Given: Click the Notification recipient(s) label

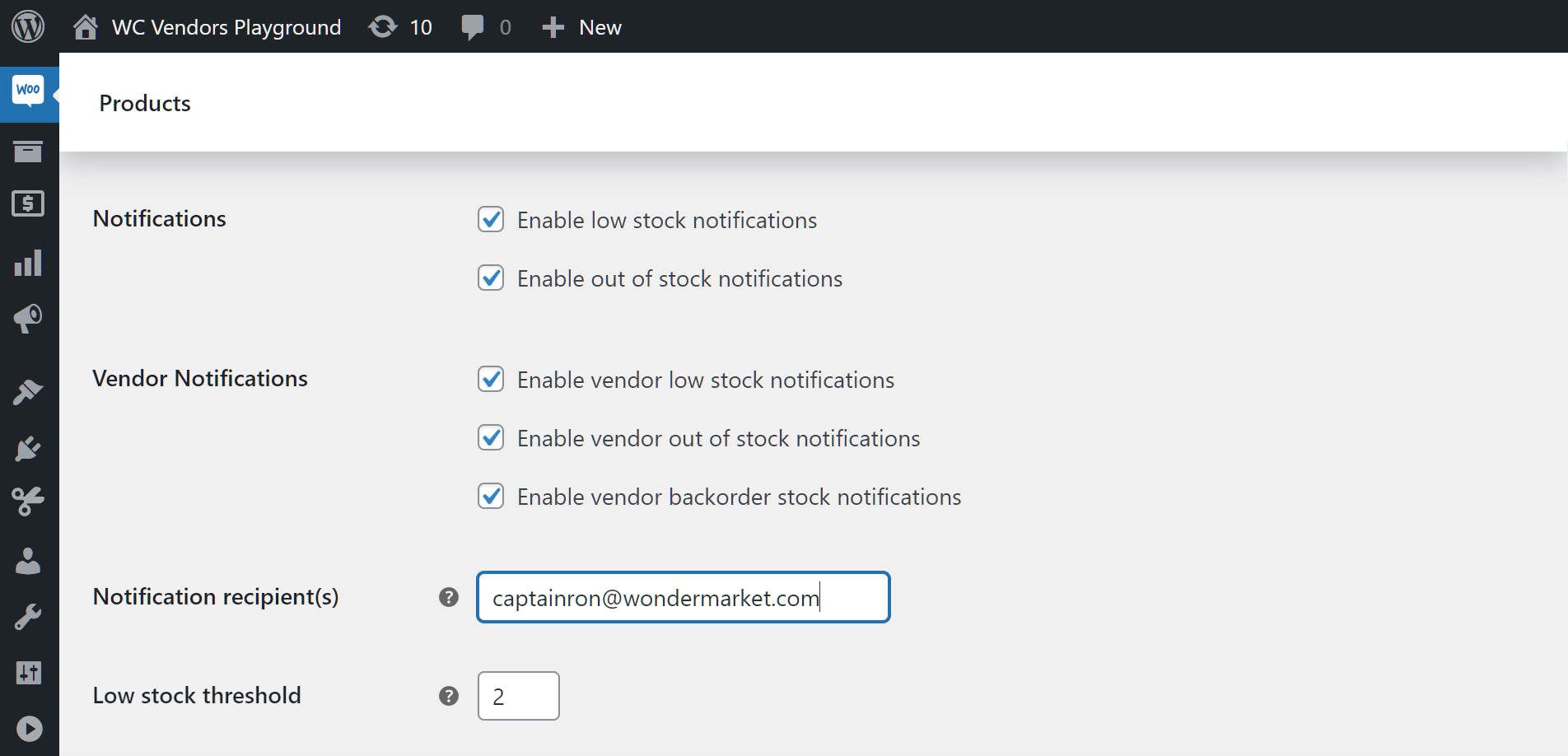Looking at the screenshot, I should click(216, 596).
